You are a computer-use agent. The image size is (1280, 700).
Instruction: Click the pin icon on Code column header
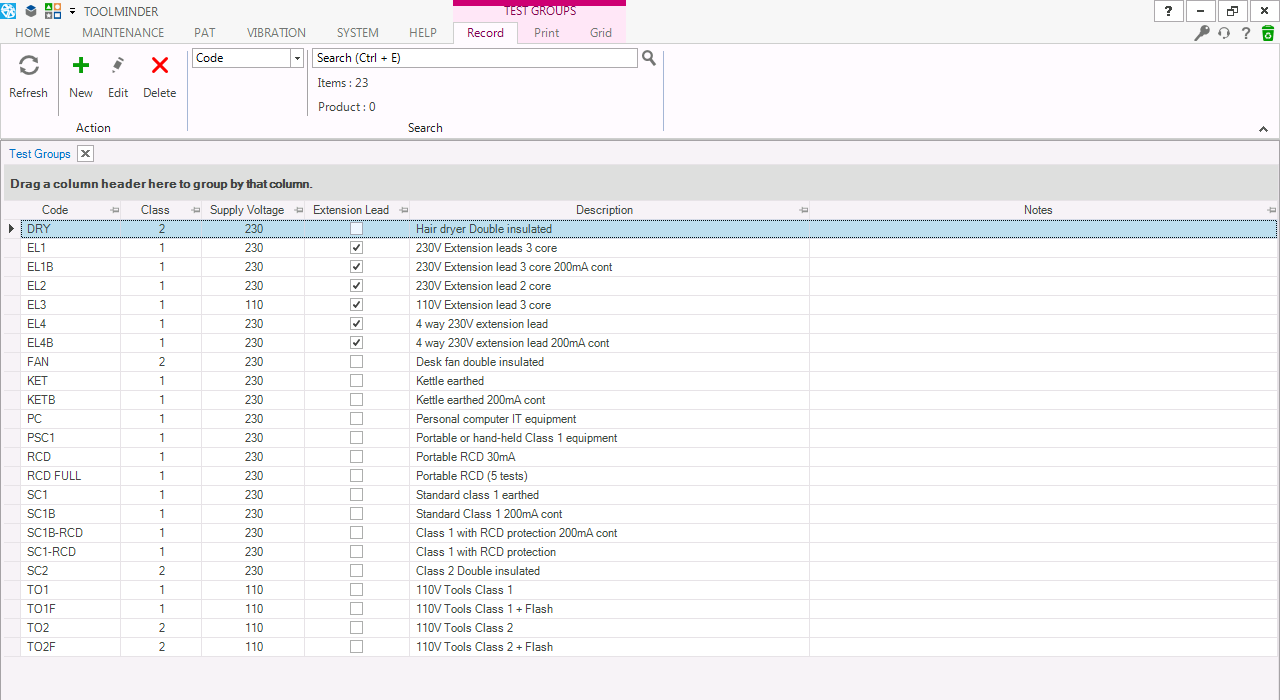[x=114, y=210]
